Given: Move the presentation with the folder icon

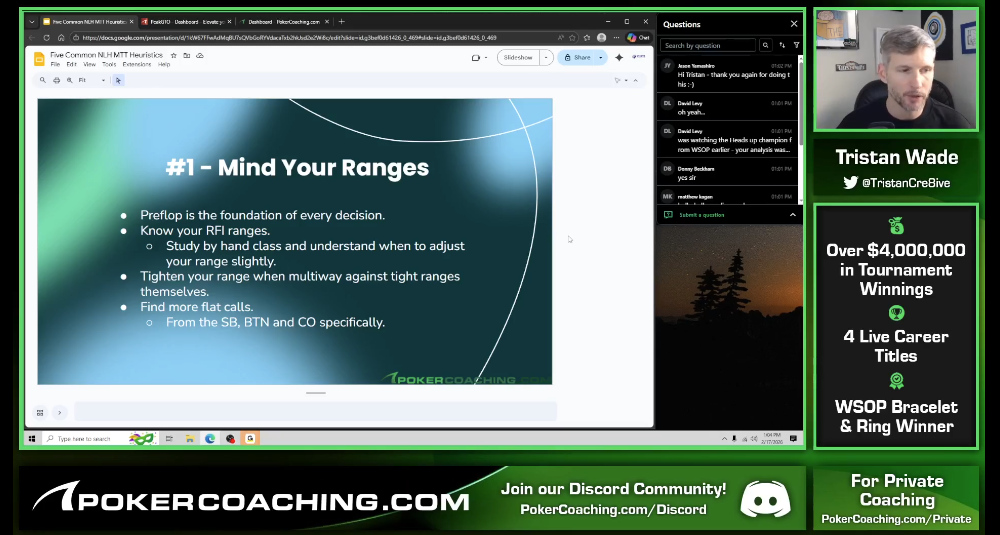Looking at the screenshot, I should coord(186,55).
